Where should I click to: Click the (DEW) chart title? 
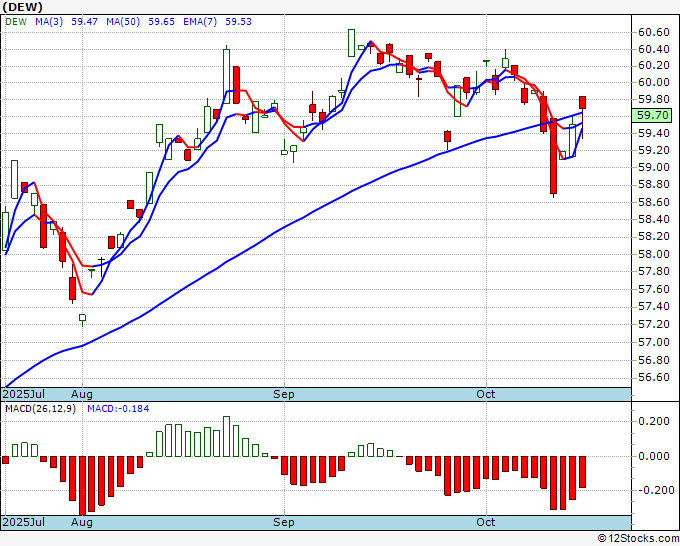pyautogui.click(x=23, y=7)
